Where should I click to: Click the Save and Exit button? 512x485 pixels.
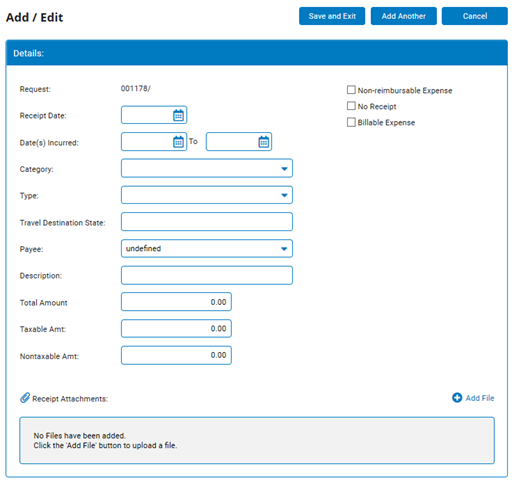pyautogui.click(x=332, y=16)
